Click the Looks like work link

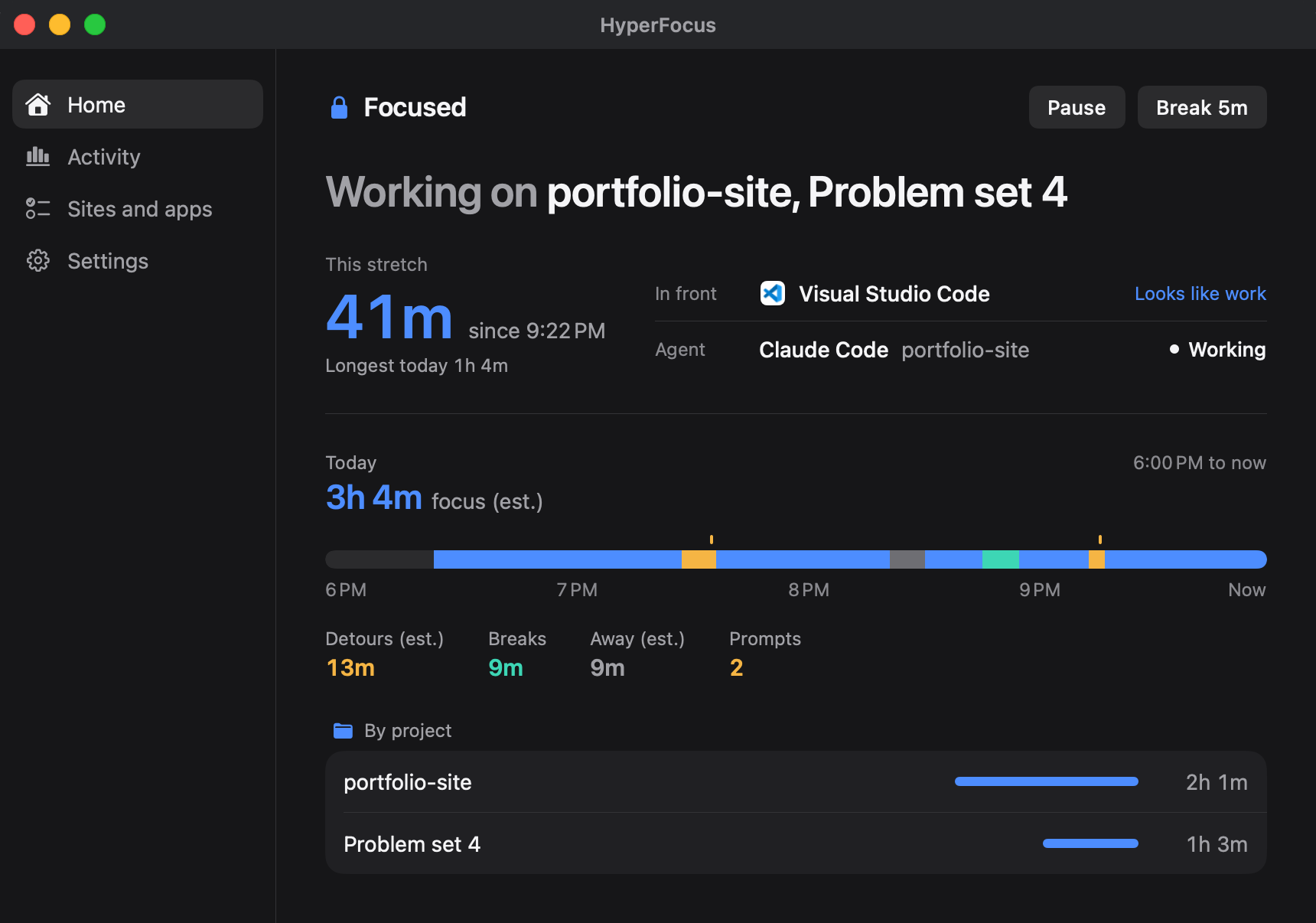pyautogui.click(x=1200, y=294)
